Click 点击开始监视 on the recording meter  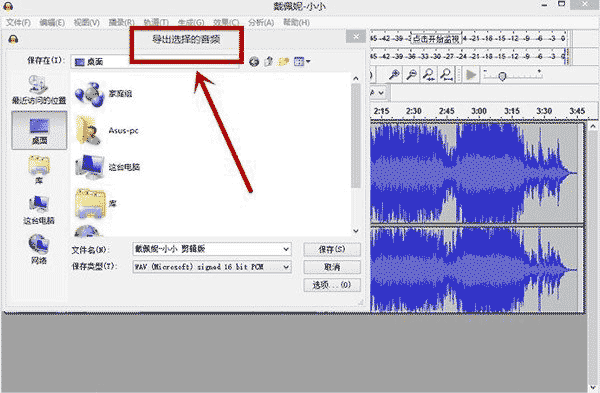click(435, 39)
